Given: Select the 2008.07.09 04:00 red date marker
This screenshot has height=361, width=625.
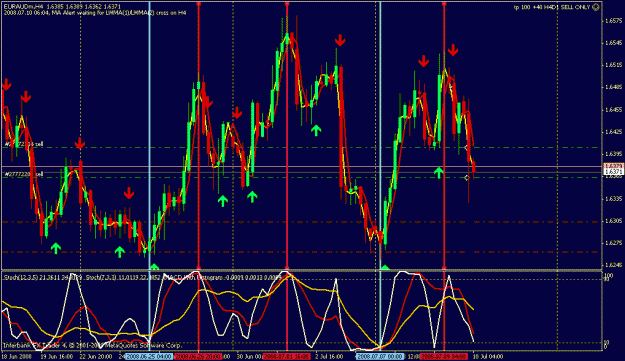Looking at the screenshot, I should point(444,356).
